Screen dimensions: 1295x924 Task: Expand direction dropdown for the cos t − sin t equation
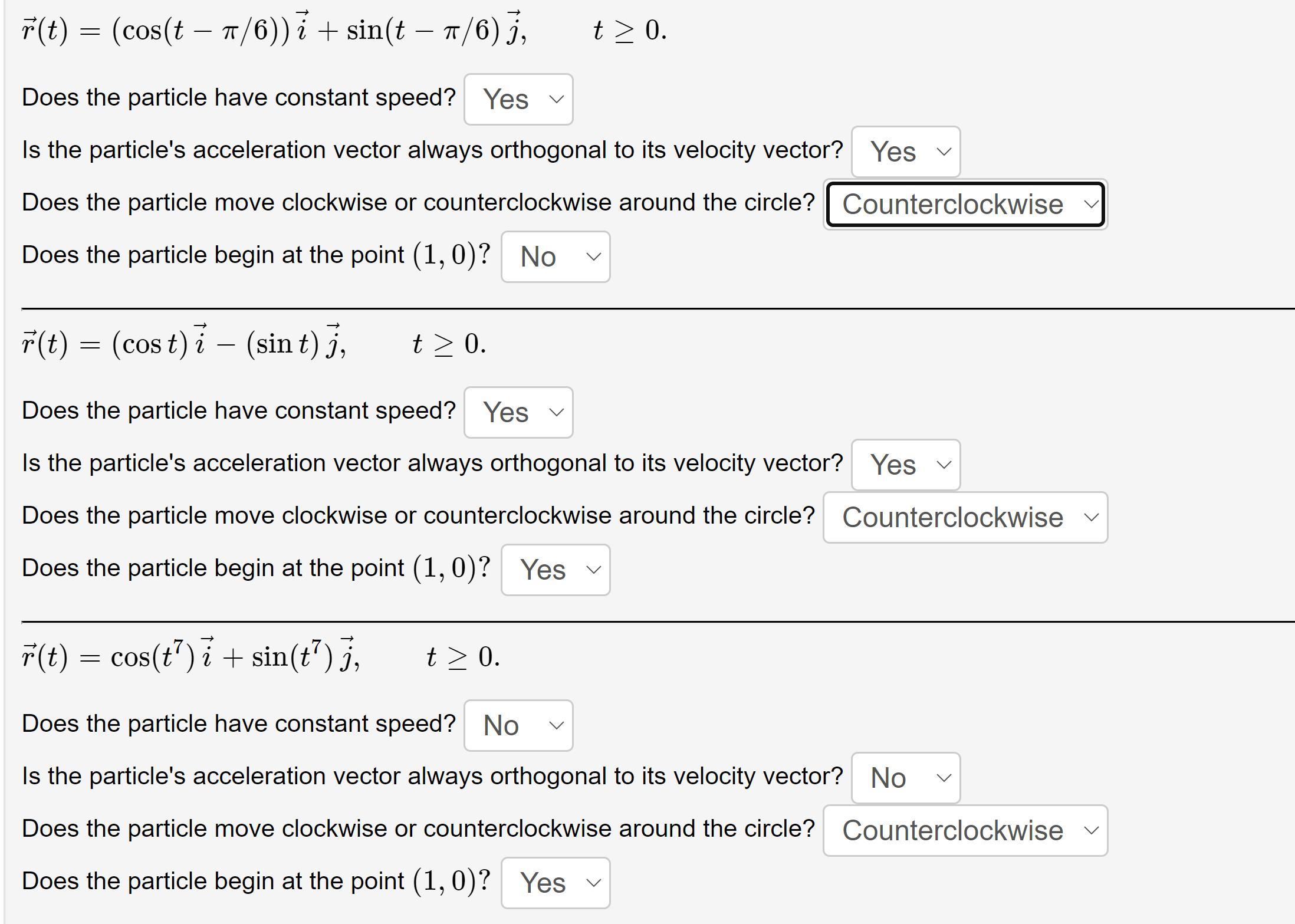pos(965,517)
